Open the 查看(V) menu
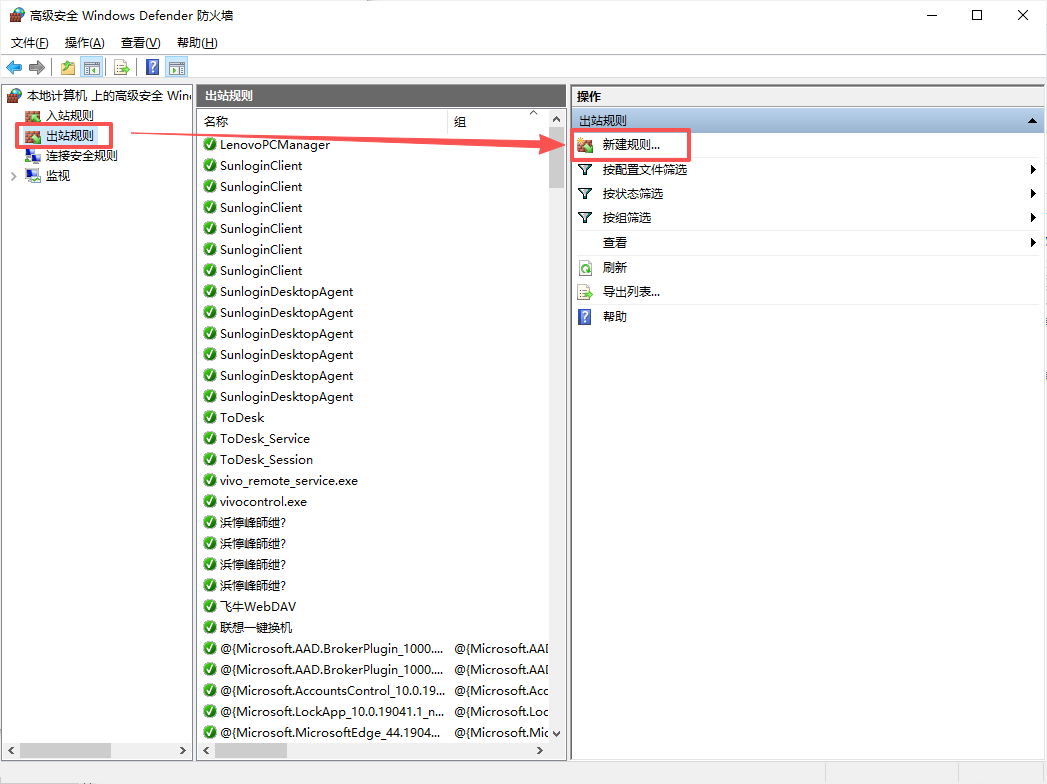 pos(140,43)
